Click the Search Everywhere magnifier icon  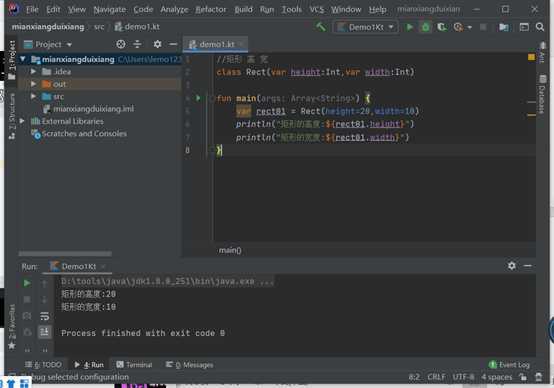(x=540, y=27)
